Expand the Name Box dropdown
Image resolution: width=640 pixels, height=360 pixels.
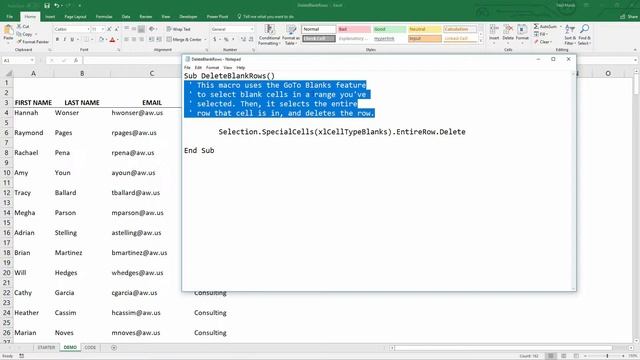click(x=32, y=60)
